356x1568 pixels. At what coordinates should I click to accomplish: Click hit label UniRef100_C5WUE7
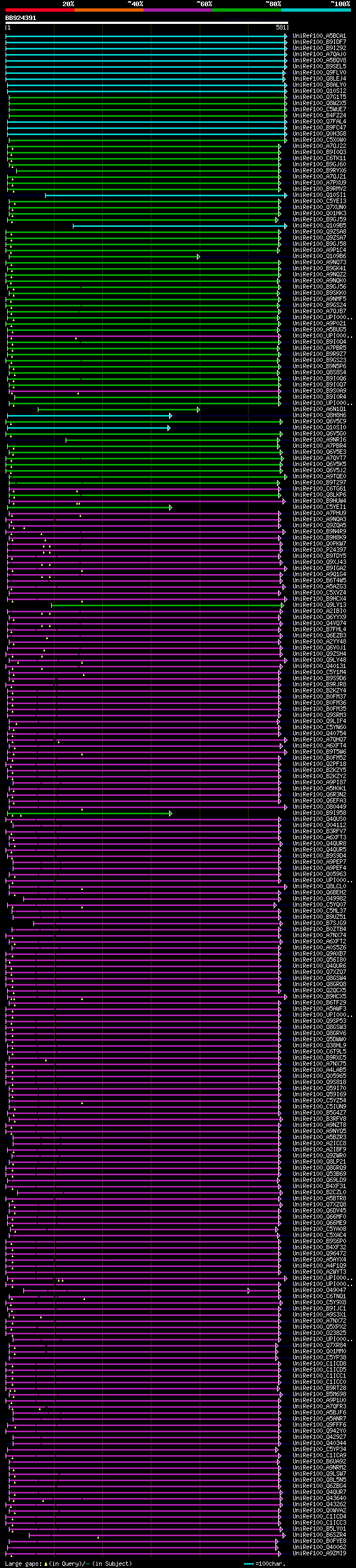pyautogui.click(x=319, y=109)
